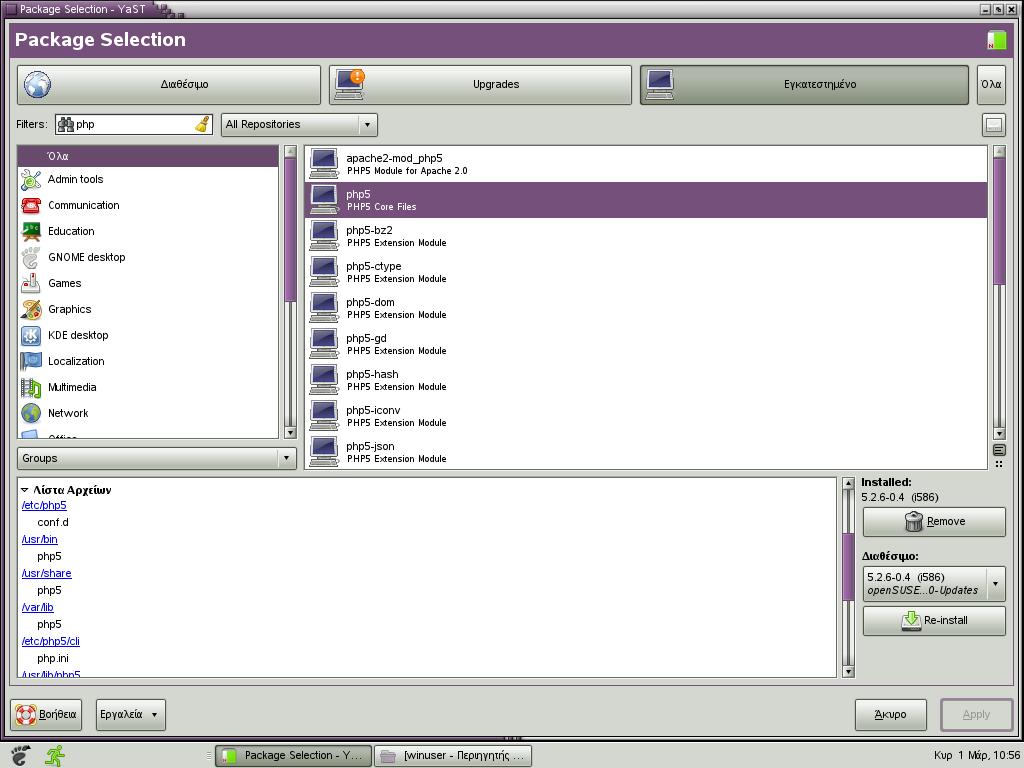1024x768 pixels.
Task: Open the All Repositories dropdown
Action: (300, 125)
